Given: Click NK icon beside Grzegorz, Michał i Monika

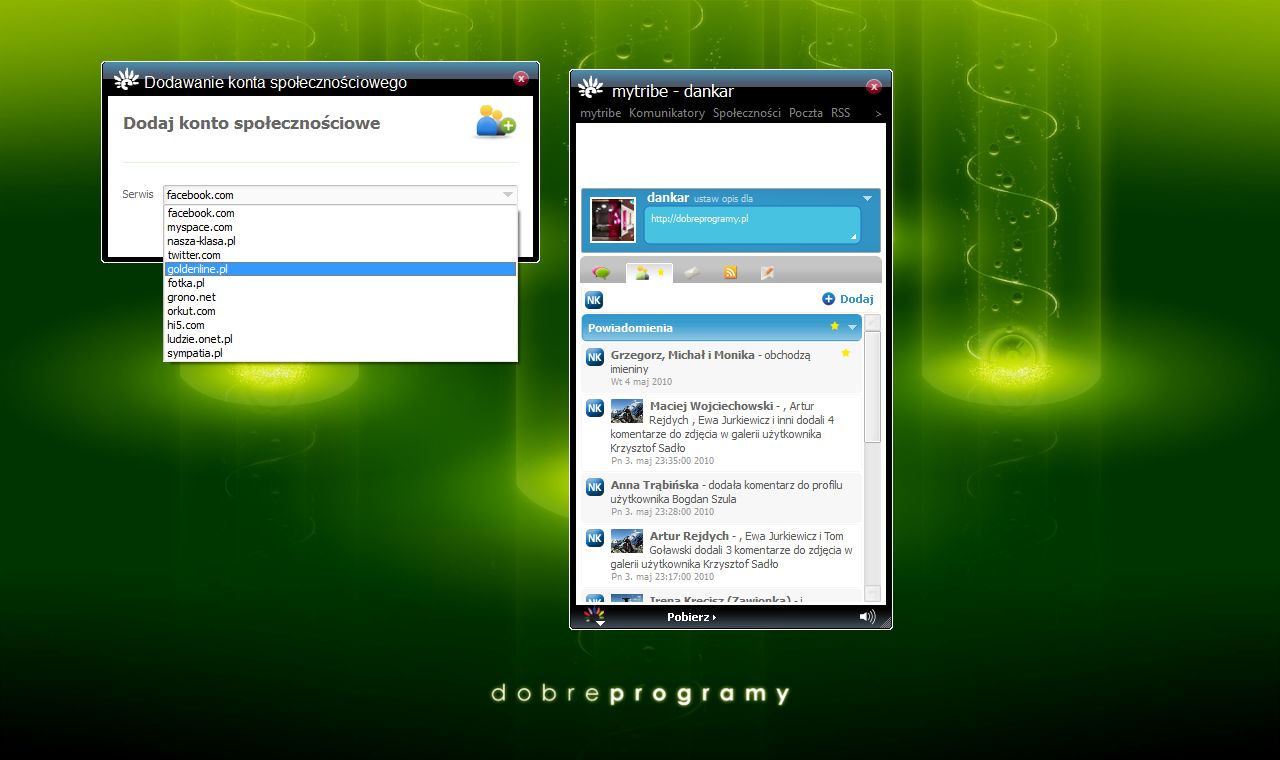Looking at the screenshot, I should pyautogui.click(x=595, y=357).
